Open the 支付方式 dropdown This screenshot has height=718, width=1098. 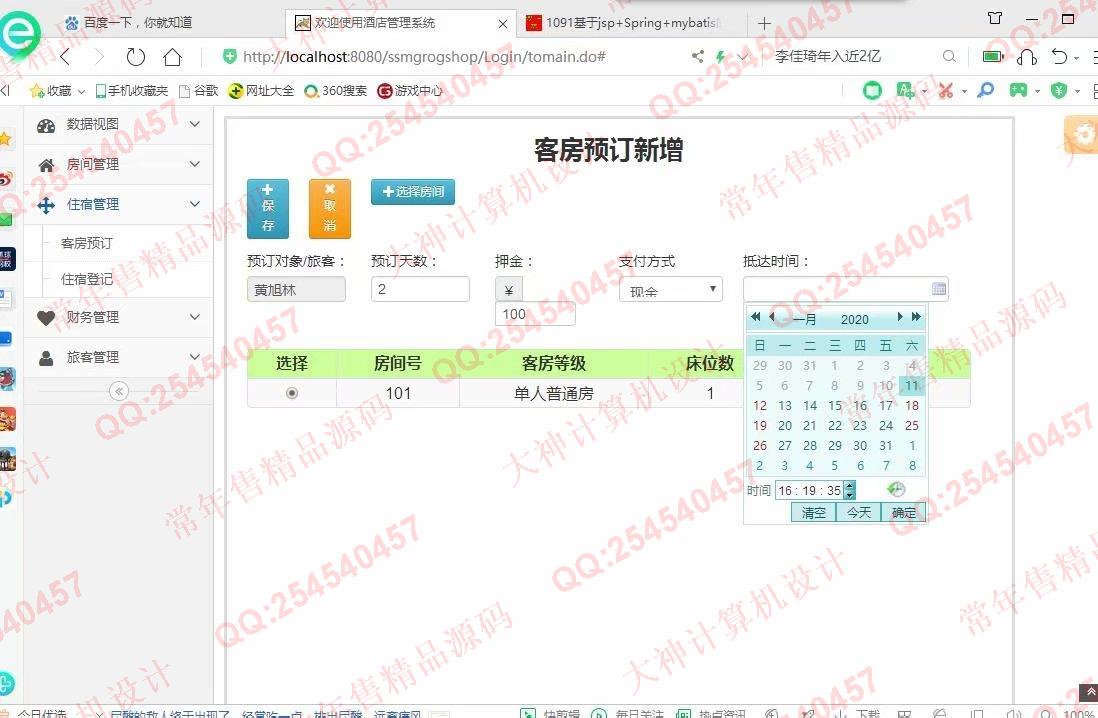point(671,289)
